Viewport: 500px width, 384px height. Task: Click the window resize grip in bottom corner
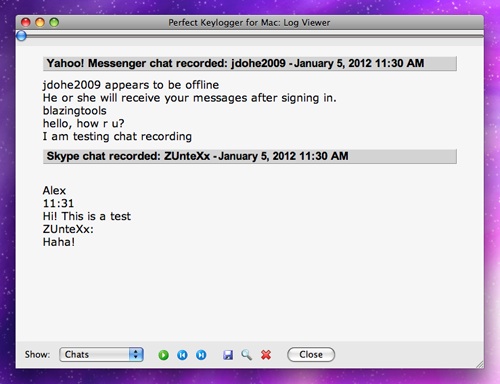(x=480, y=364)
